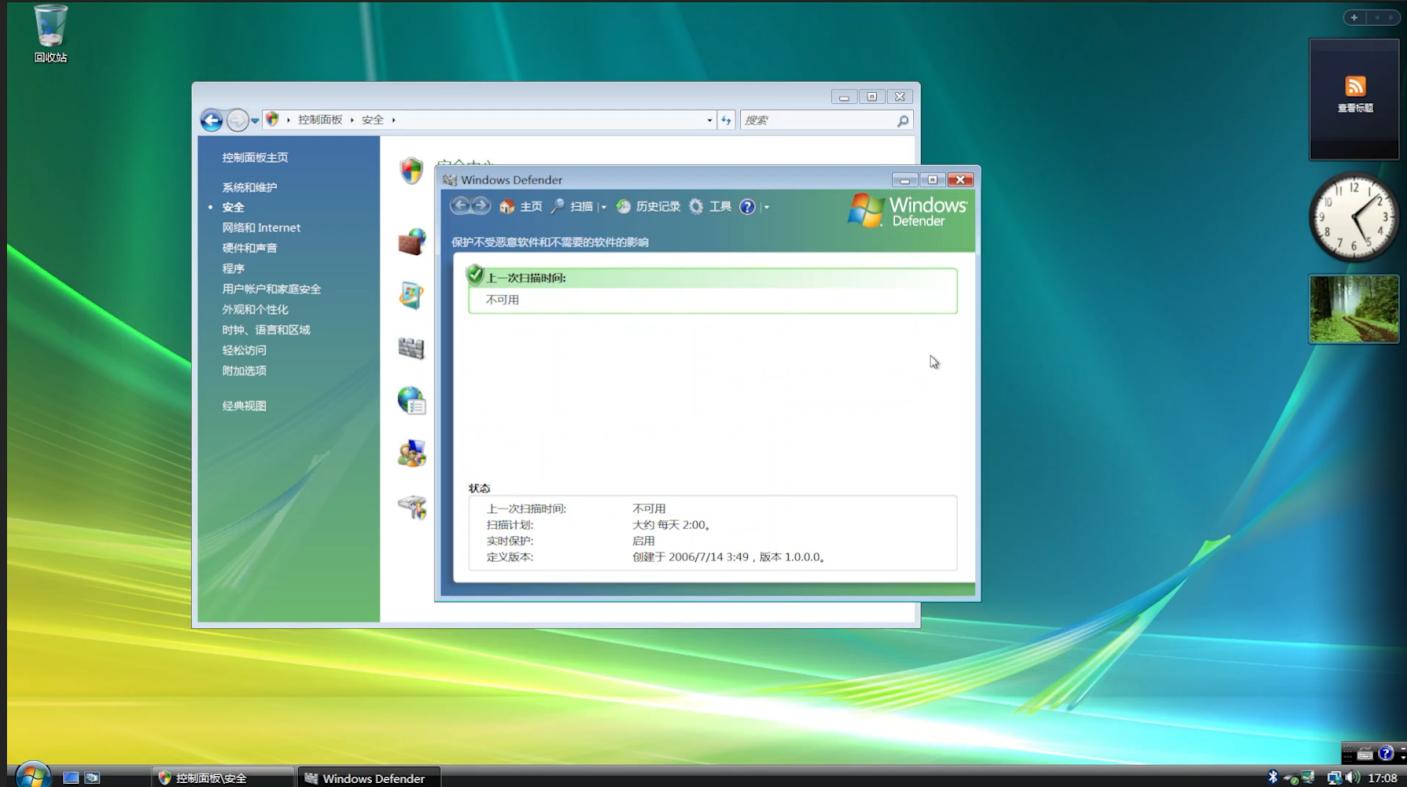The height and width of the screenshot is (787, 1407).
Task: Click the blue Help question mark icon
Action: tap(747, 207)
